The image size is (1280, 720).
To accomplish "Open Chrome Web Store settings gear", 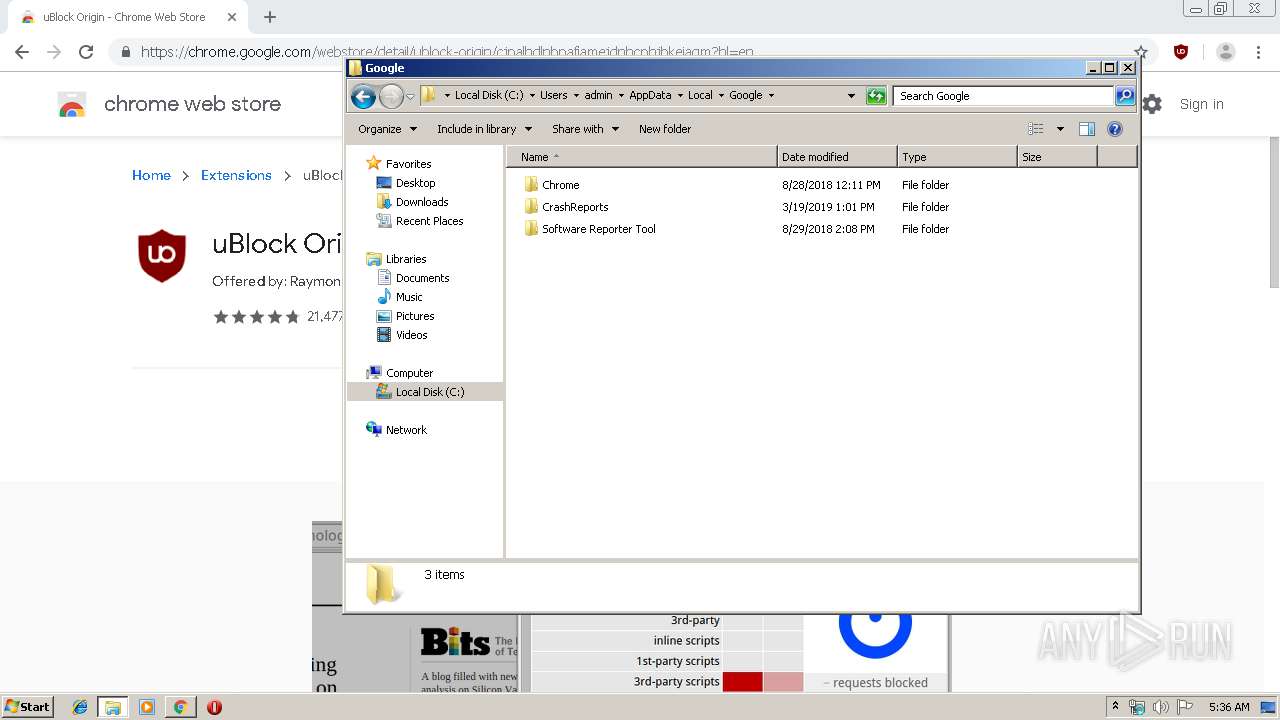I will coord(1152,104).
